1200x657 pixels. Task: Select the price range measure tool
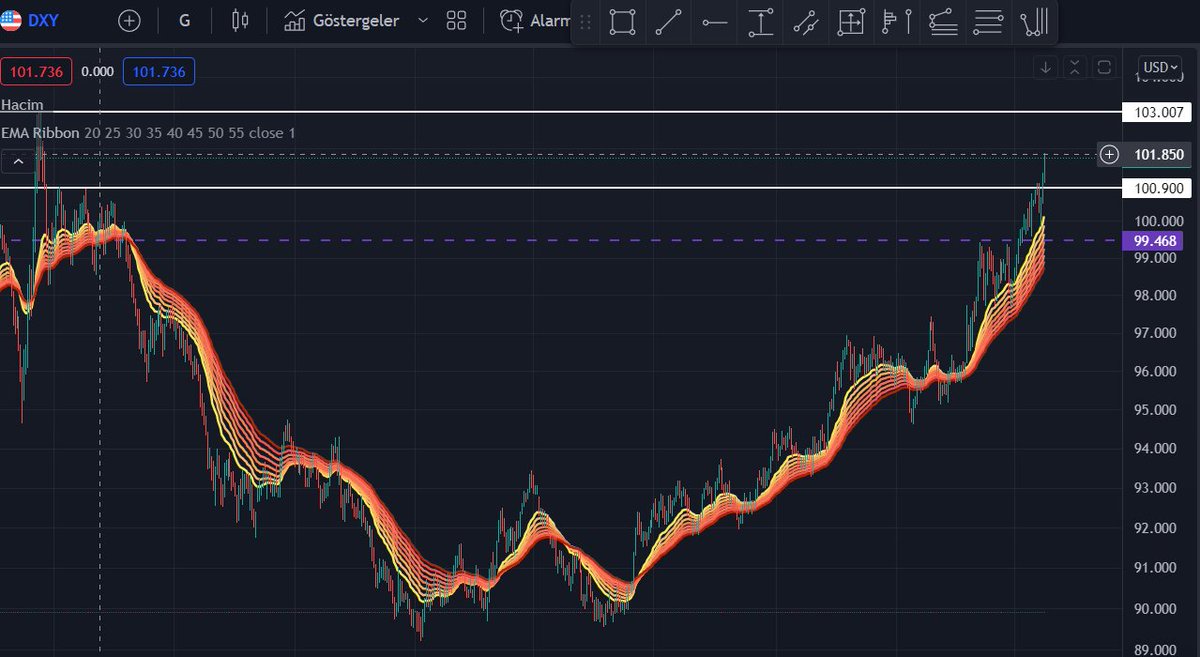click(761, 22)
